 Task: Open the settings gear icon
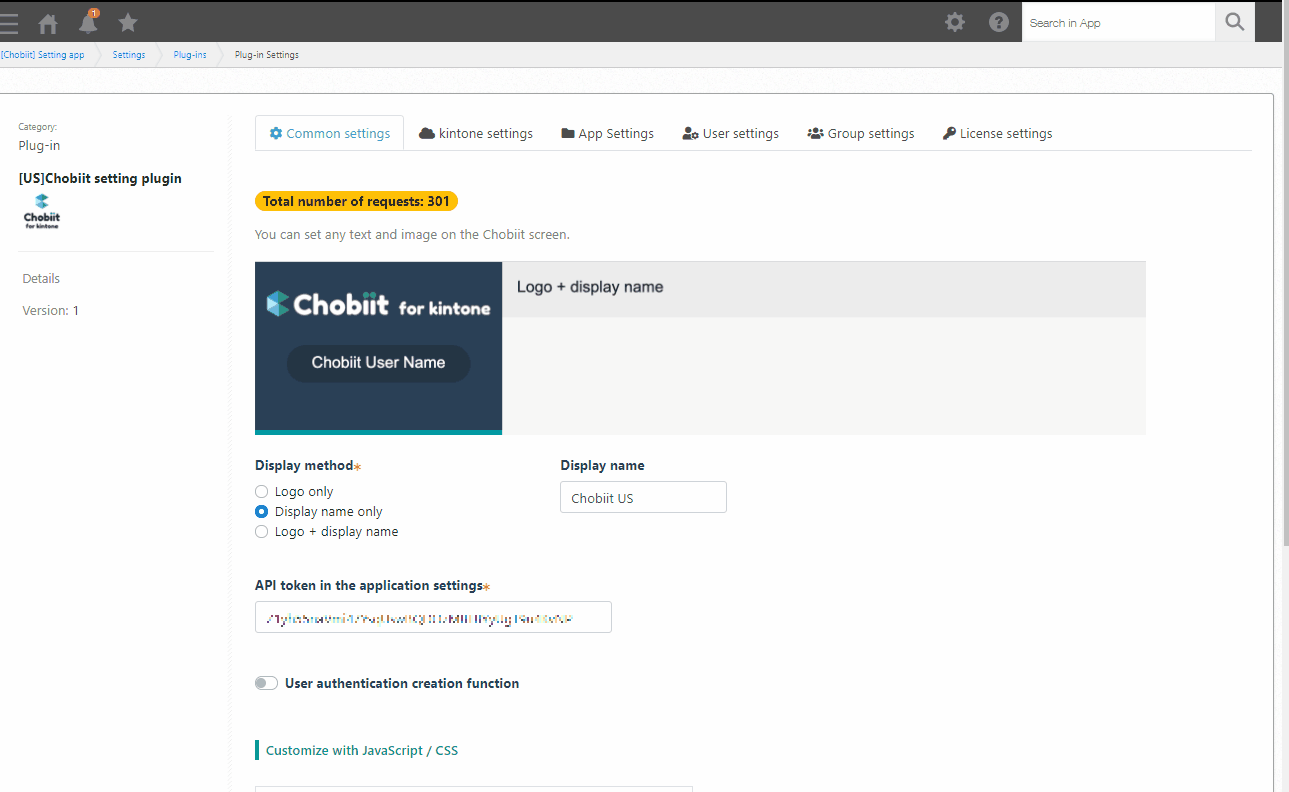pos(955,22)
